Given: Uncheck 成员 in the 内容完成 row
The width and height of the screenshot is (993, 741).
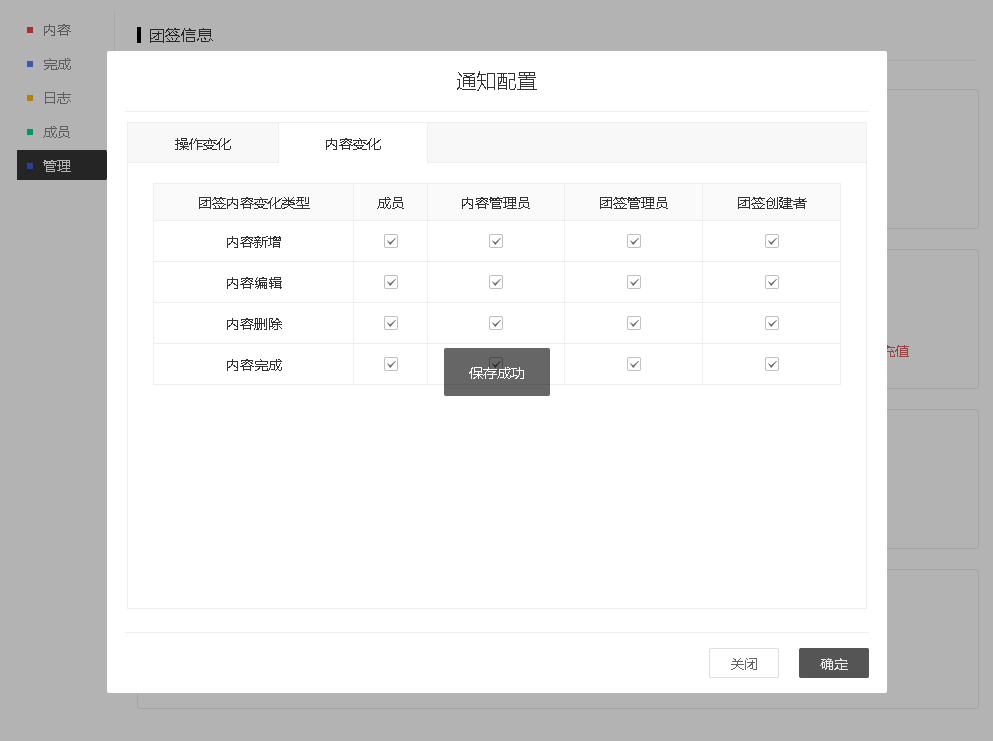Looking at the screenshot, I should [391, 364].
